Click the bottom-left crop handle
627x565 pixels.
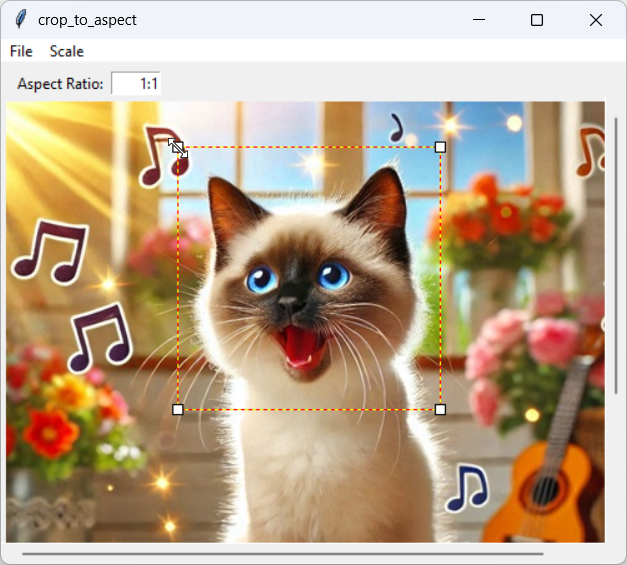178,409
